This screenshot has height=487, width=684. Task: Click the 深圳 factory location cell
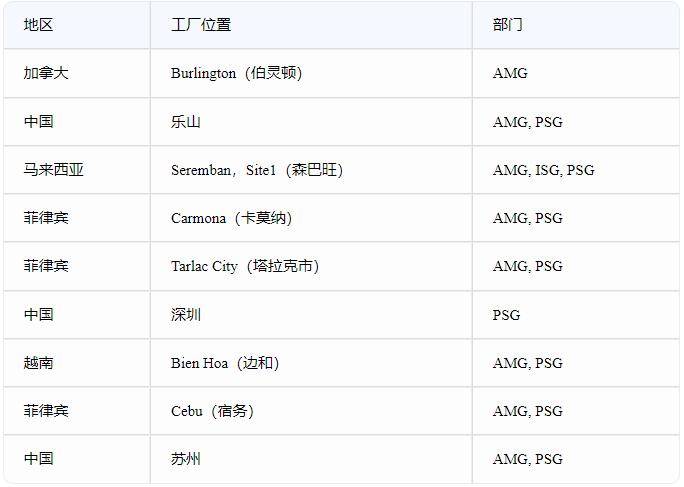click(x=186, y=315)
